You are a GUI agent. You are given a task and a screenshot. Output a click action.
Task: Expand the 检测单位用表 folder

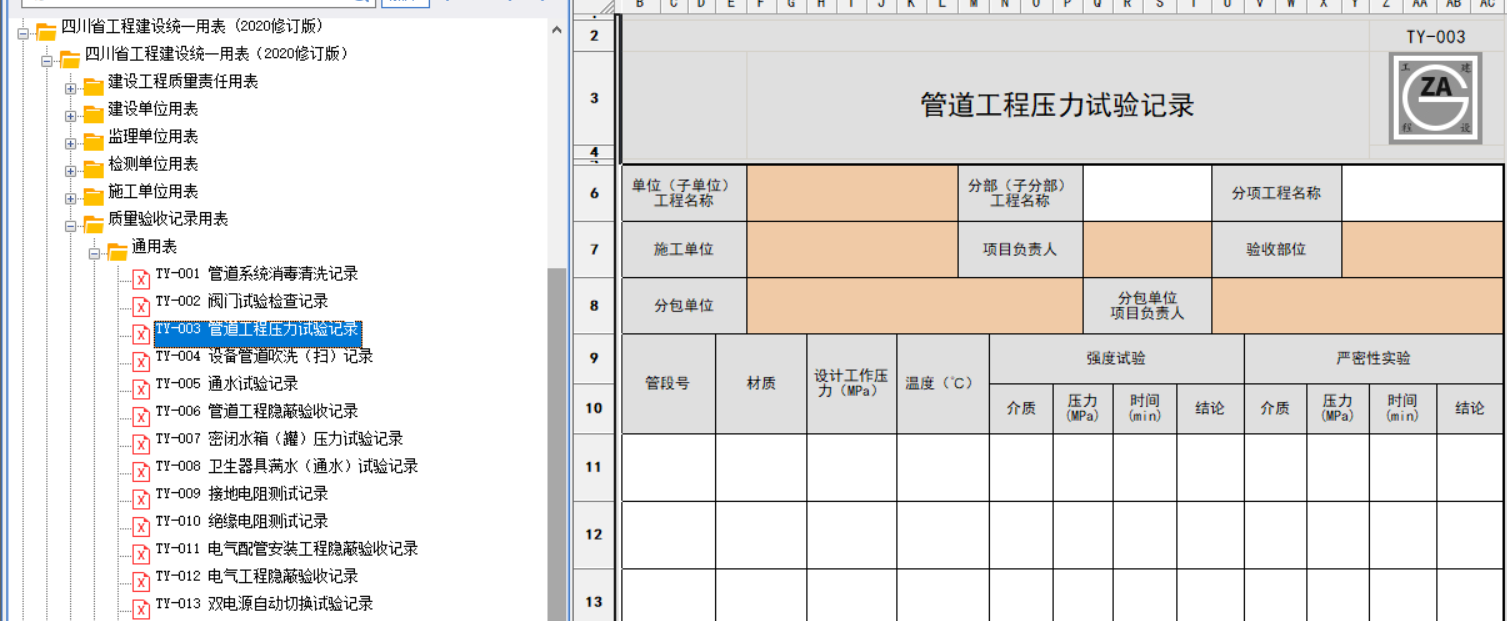70,171
